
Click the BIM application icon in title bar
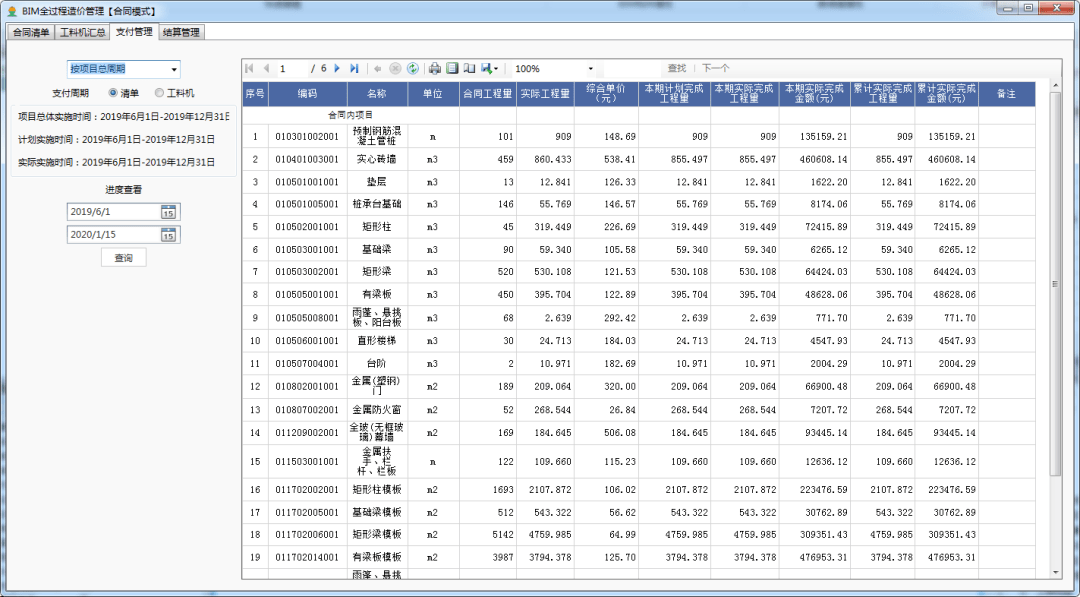pos(12,11)
